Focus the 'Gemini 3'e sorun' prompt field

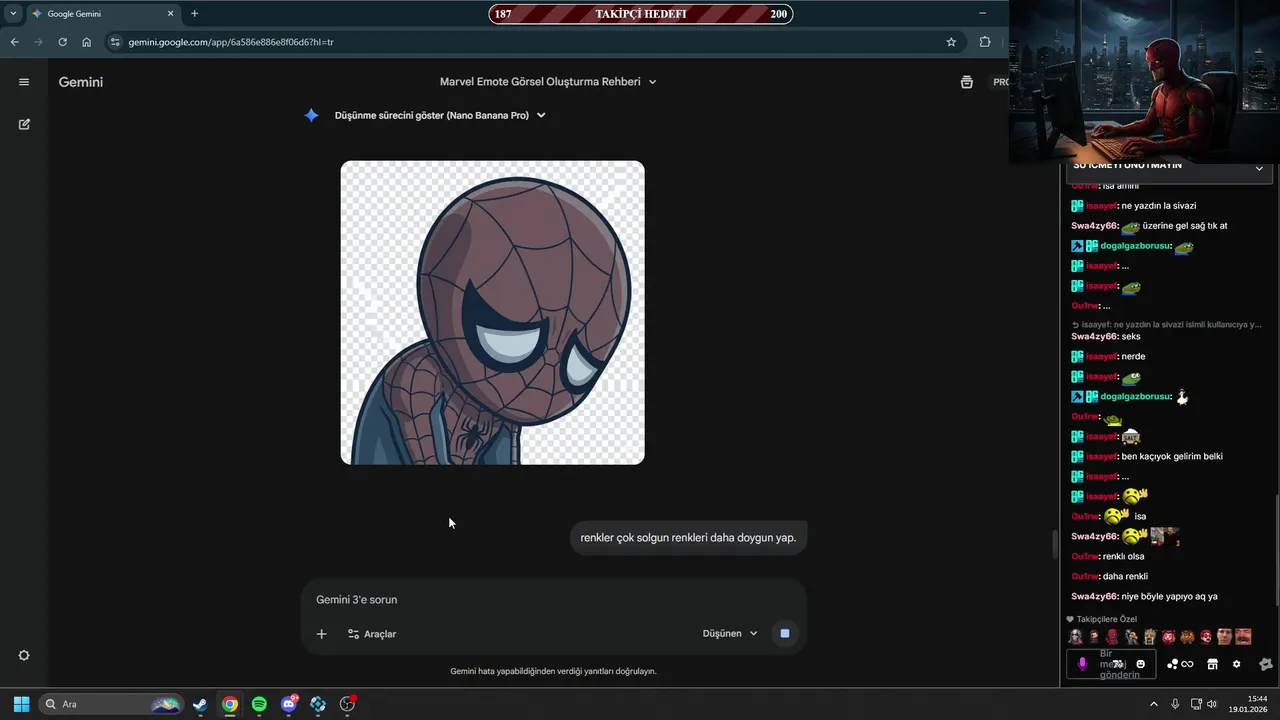click(553, 599)
